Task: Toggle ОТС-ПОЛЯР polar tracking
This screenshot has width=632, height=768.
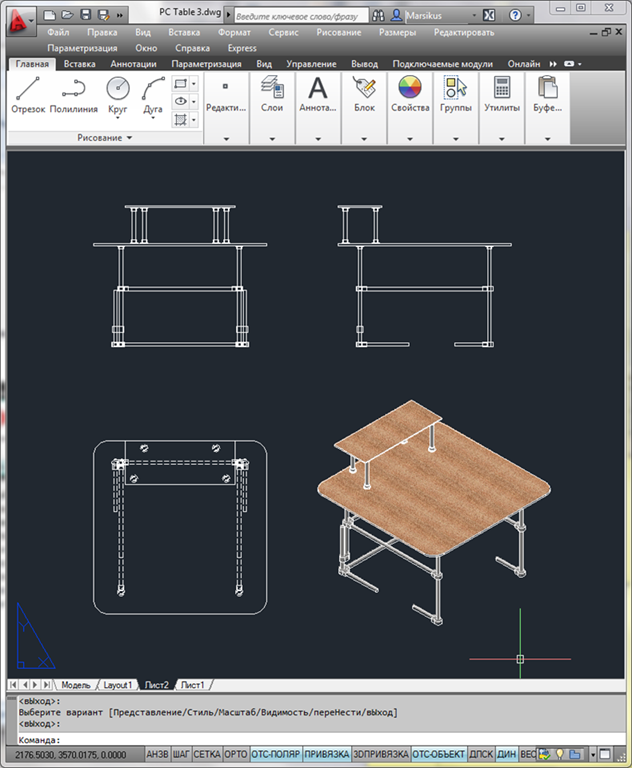Action: [276, 754]
